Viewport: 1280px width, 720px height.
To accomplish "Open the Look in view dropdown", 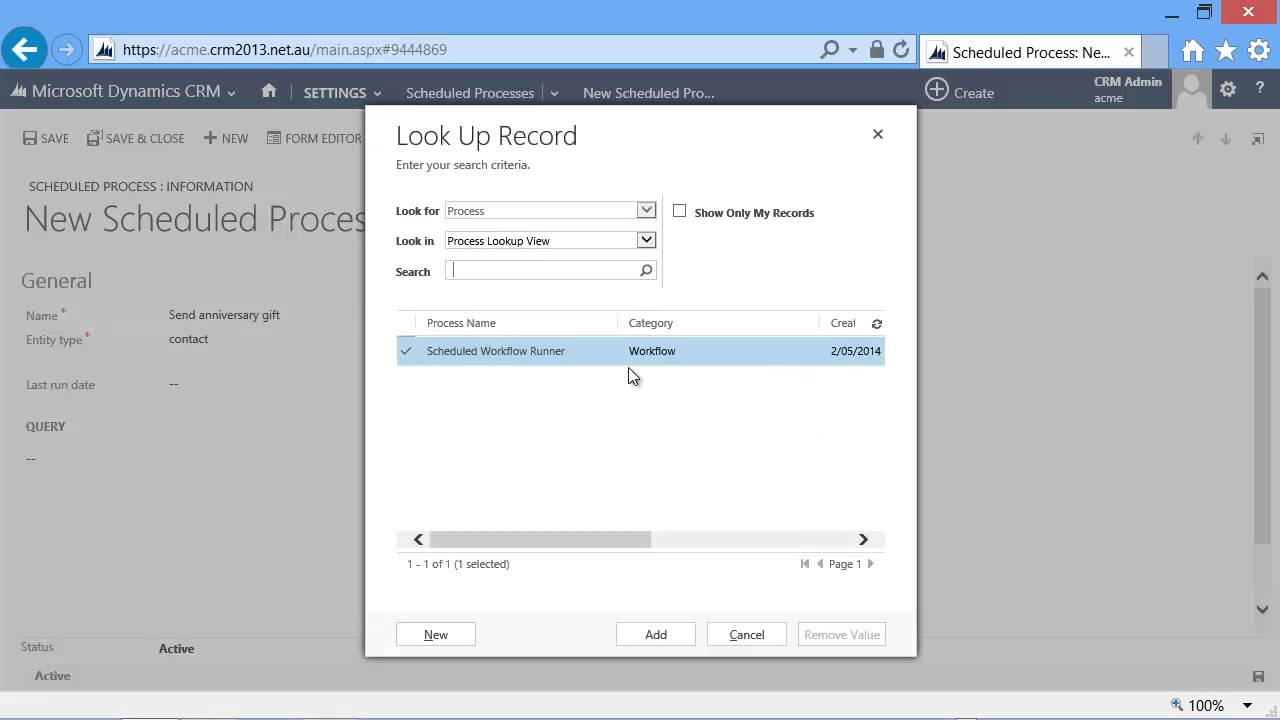I will pyautogui.click(x=646, y=240).
